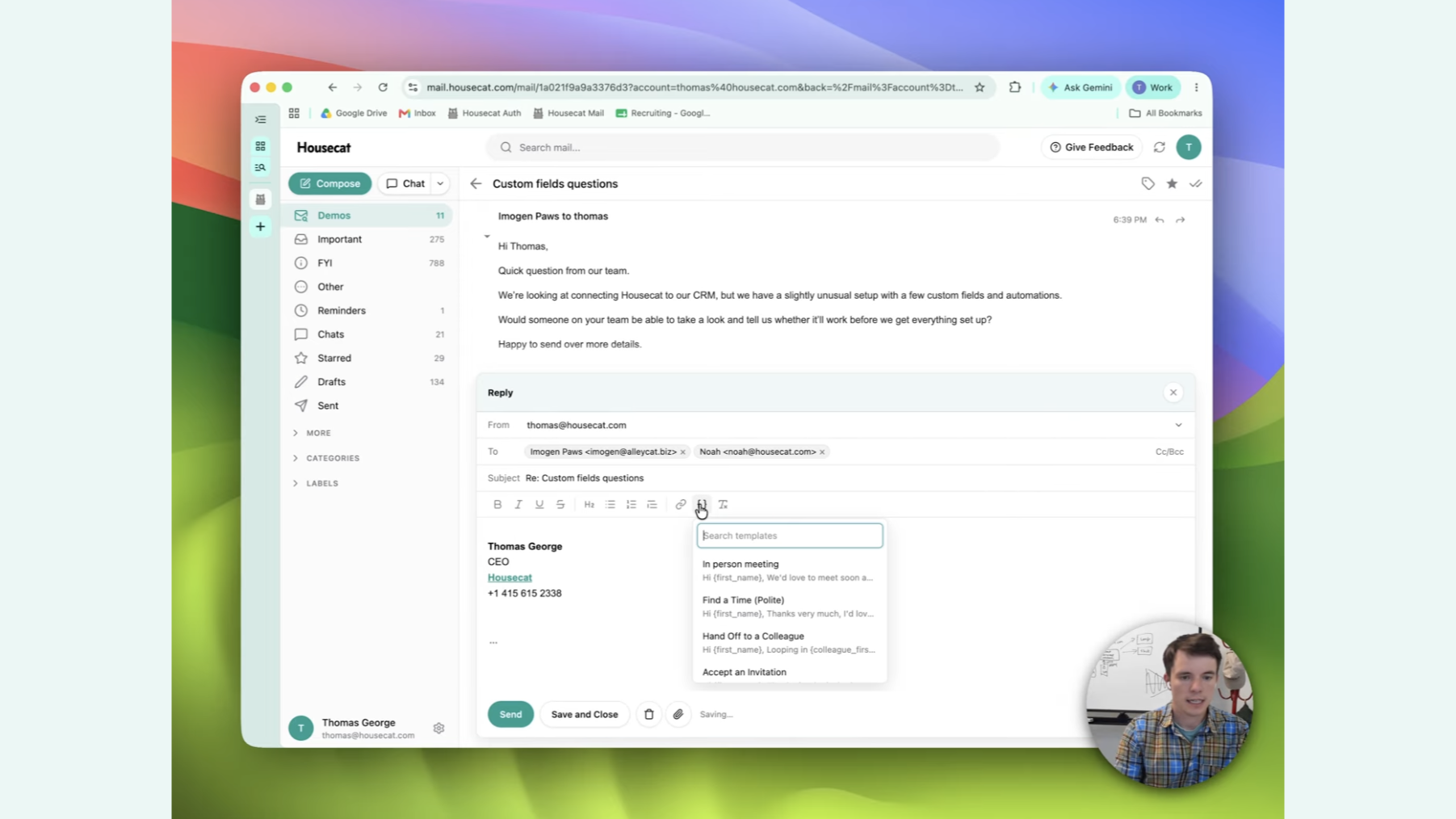Toggle bold formatting in reply toolbar

(x=497, y=504)
